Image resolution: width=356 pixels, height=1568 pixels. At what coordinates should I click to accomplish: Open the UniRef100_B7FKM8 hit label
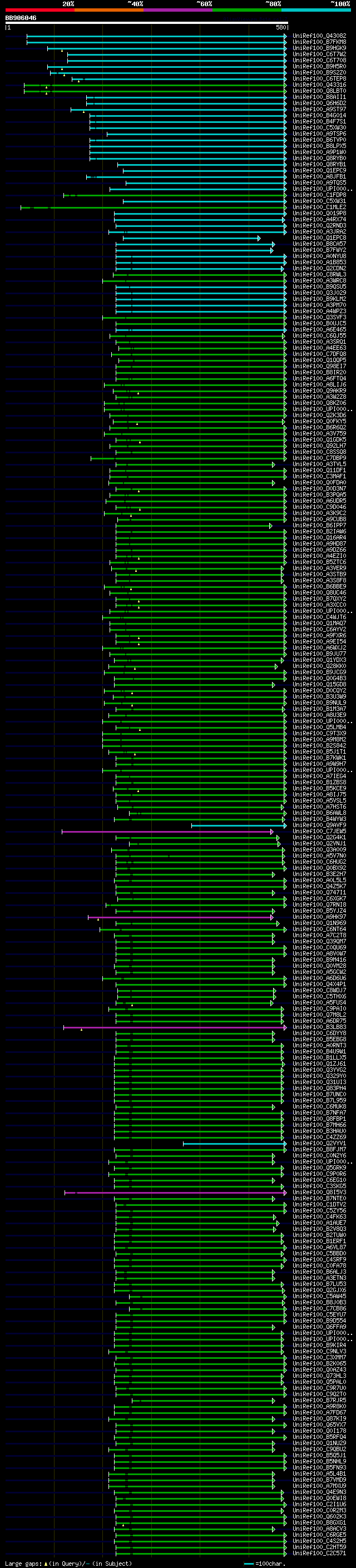(319, 42)
